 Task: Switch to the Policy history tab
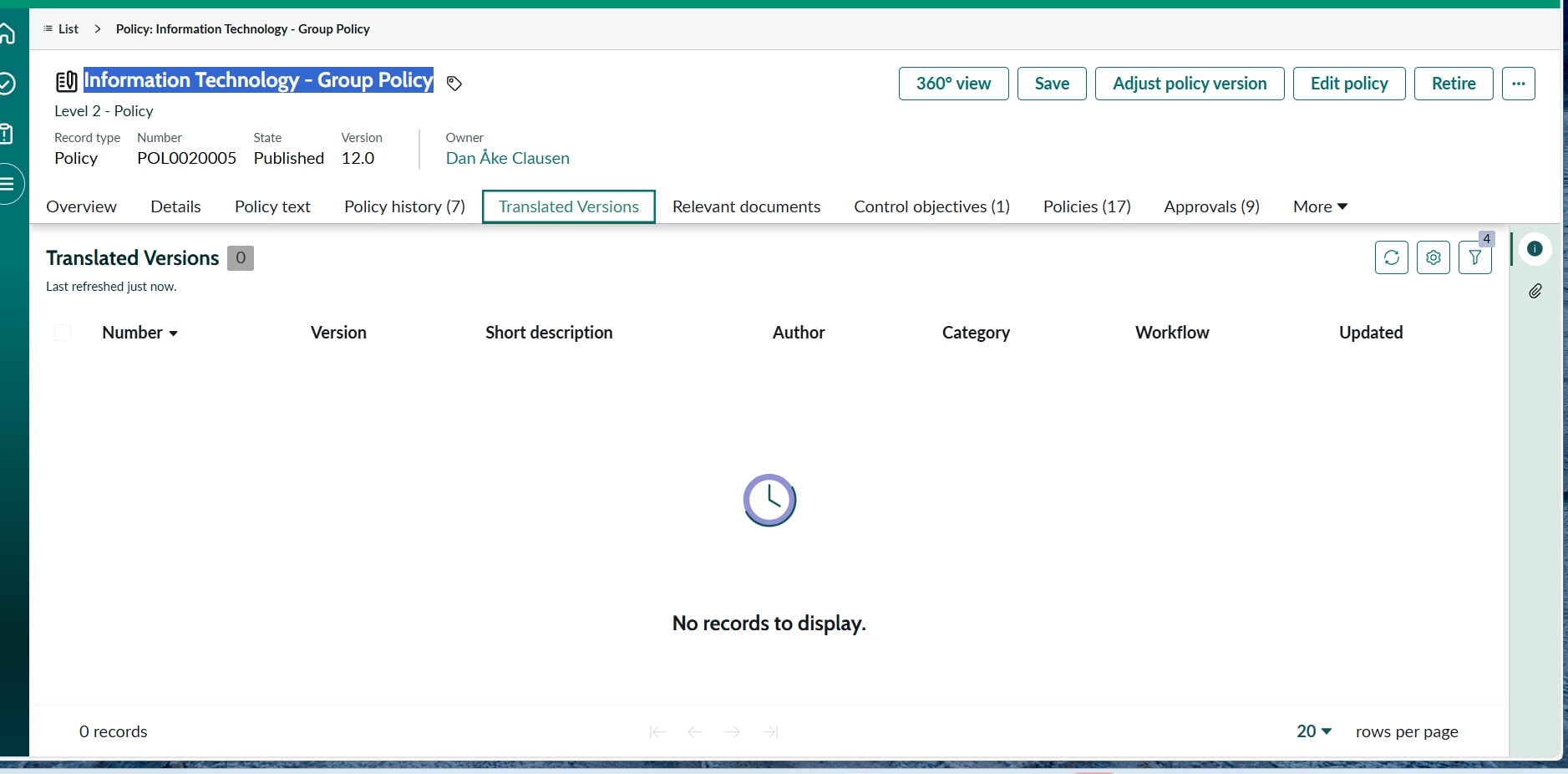(404, 206)
